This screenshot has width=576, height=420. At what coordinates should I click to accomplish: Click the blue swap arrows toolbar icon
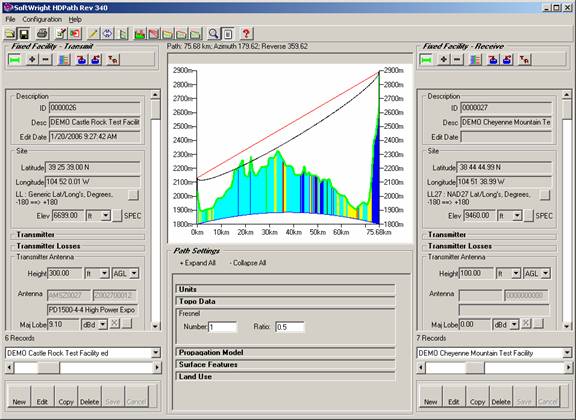107,34
